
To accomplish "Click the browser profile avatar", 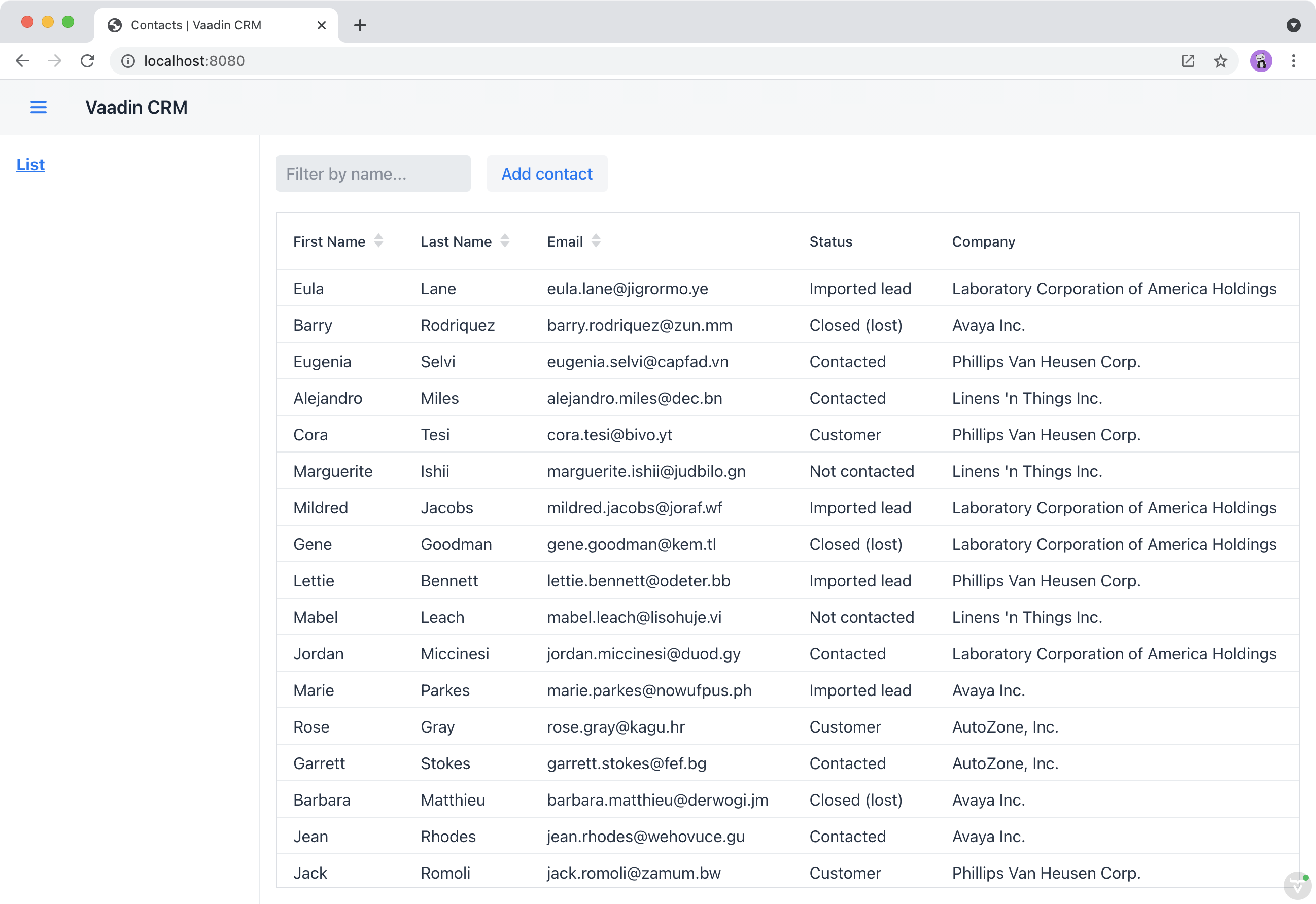I will (x=1261, y=60).
